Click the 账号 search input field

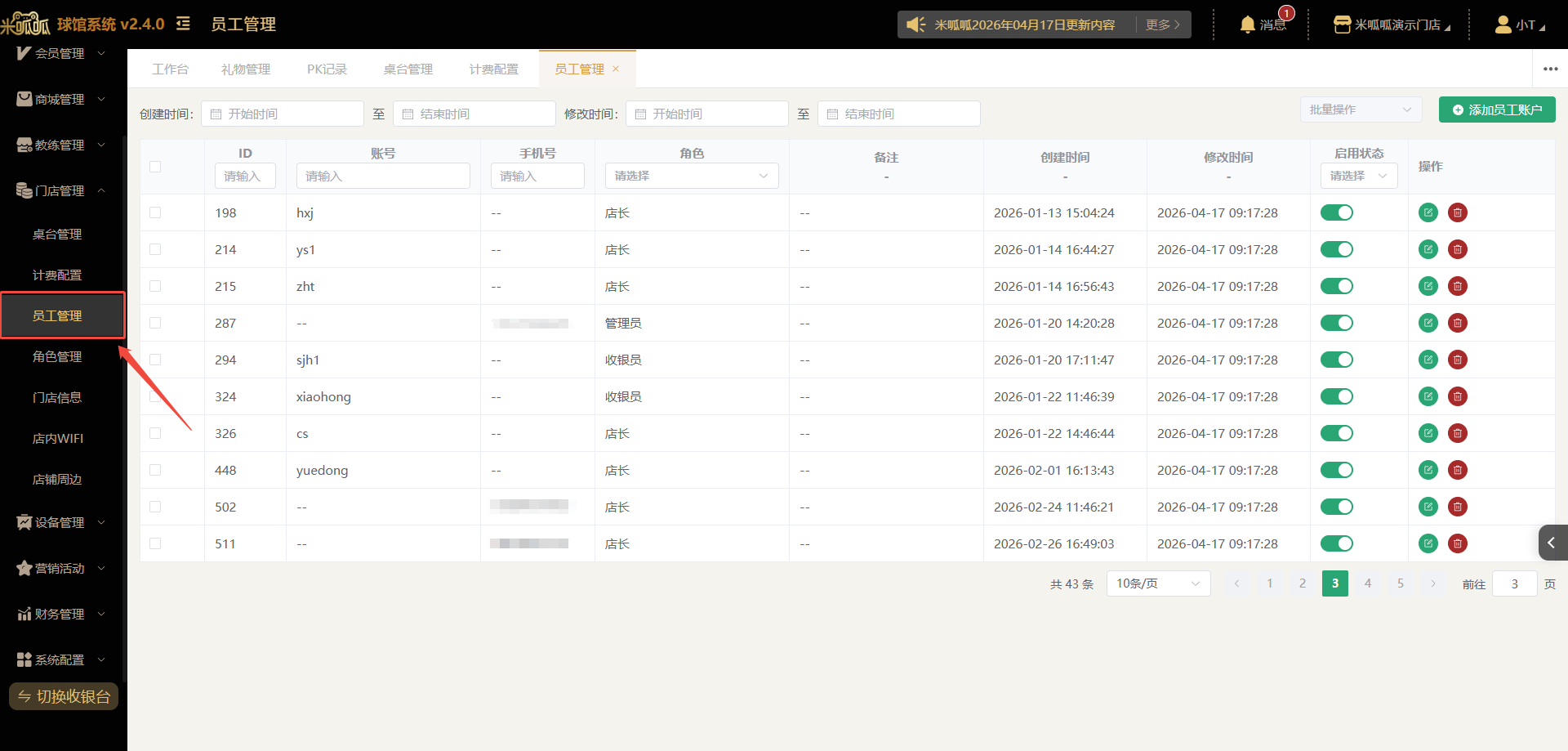[383, 176]
